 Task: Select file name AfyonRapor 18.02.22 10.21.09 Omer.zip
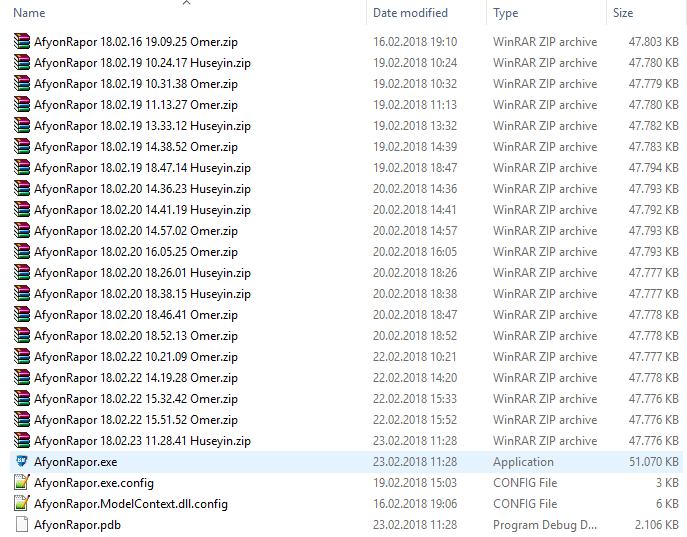point(136,357)
